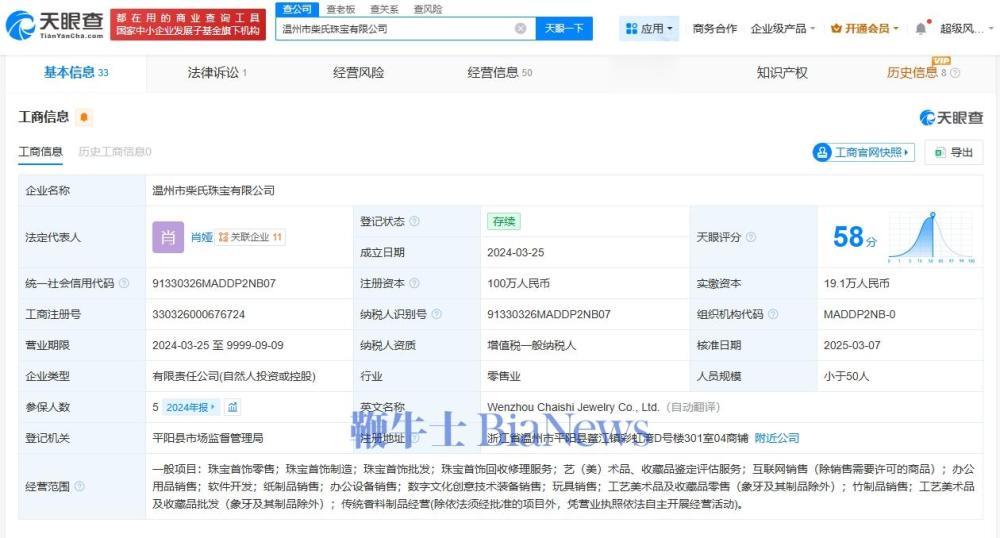Open 关联企业 11 related companies tag
The width and height of the screenshot is (1000, 538).
coord(250,237)
